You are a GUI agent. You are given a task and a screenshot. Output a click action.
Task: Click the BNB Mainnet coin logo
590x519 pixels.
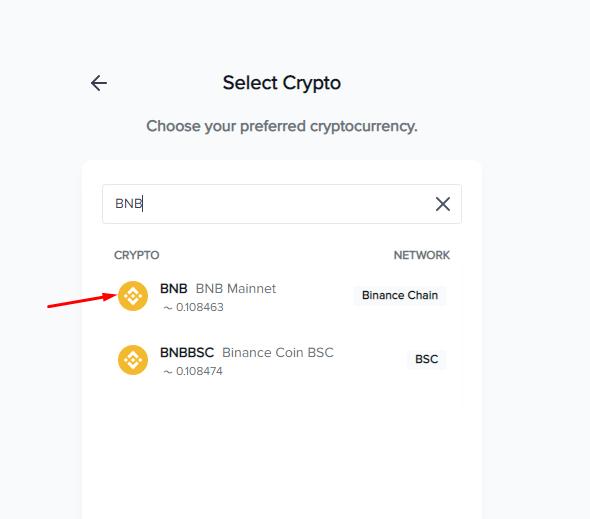click(133, 296)
